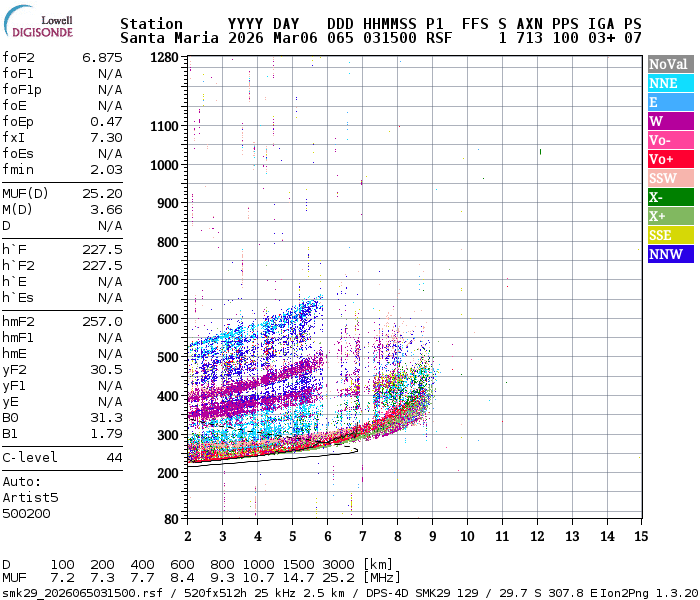Click the C-level value 44

[114, 458]
